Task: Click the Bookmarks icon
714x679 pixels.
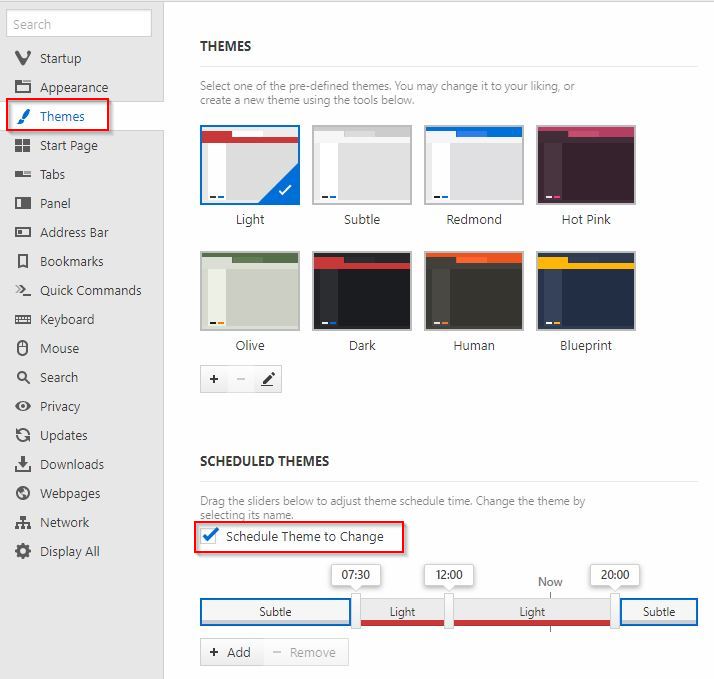Action: (23, 261)
